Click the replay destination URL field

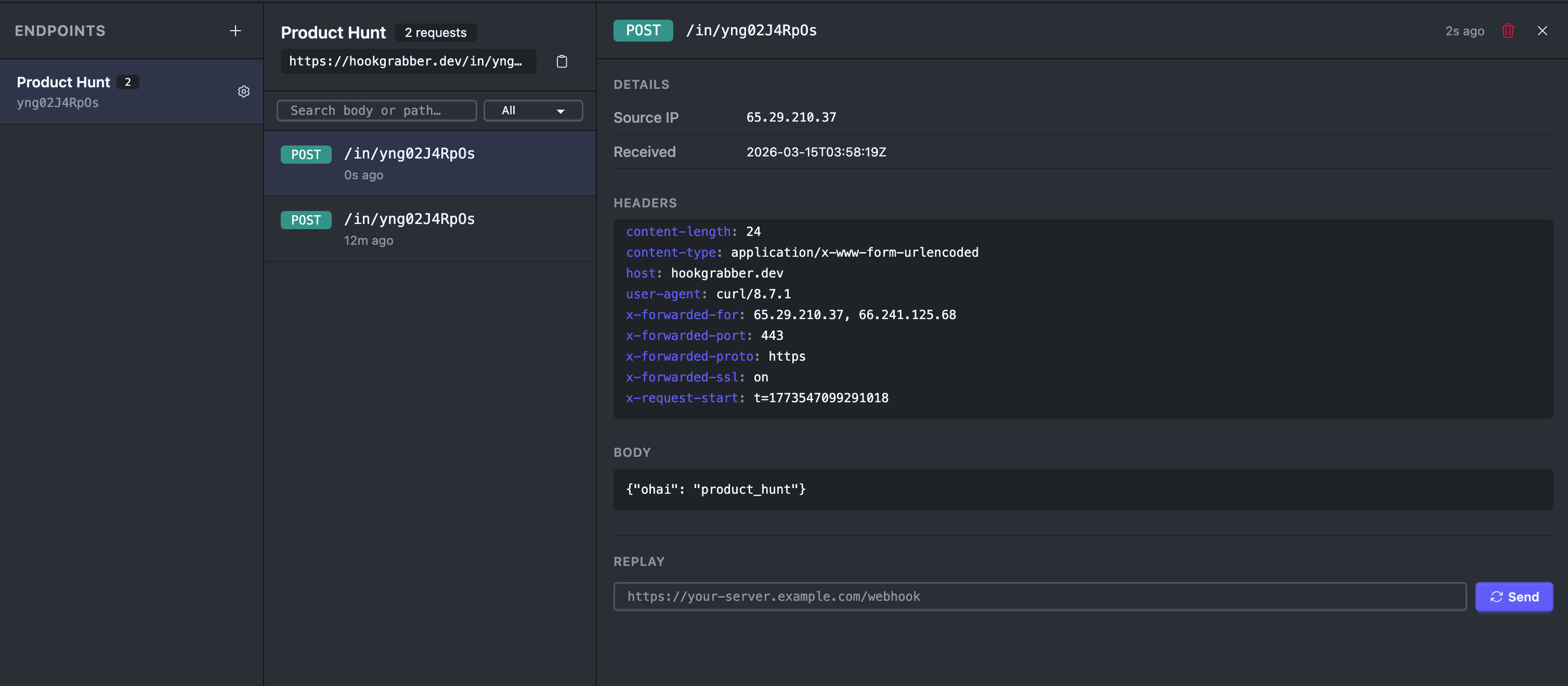1035,597
